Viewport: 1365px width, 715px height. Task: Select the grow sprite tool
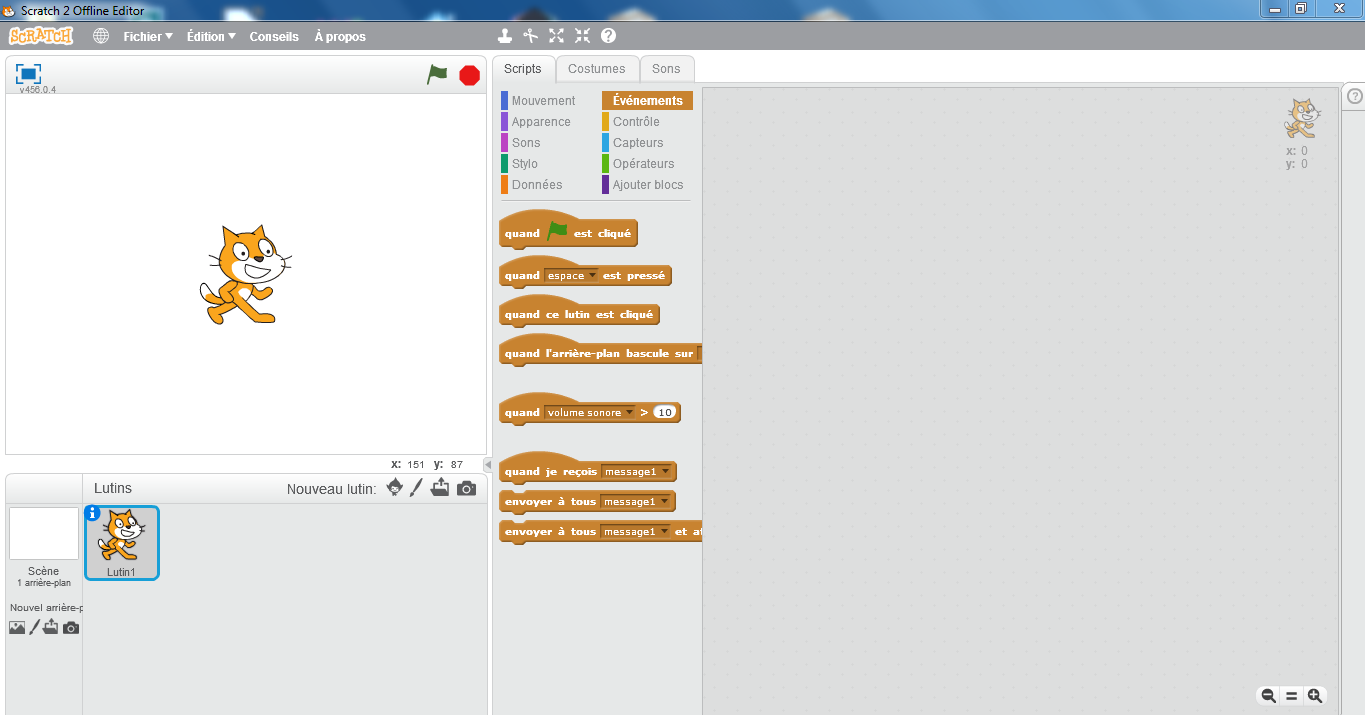(556, 35)
